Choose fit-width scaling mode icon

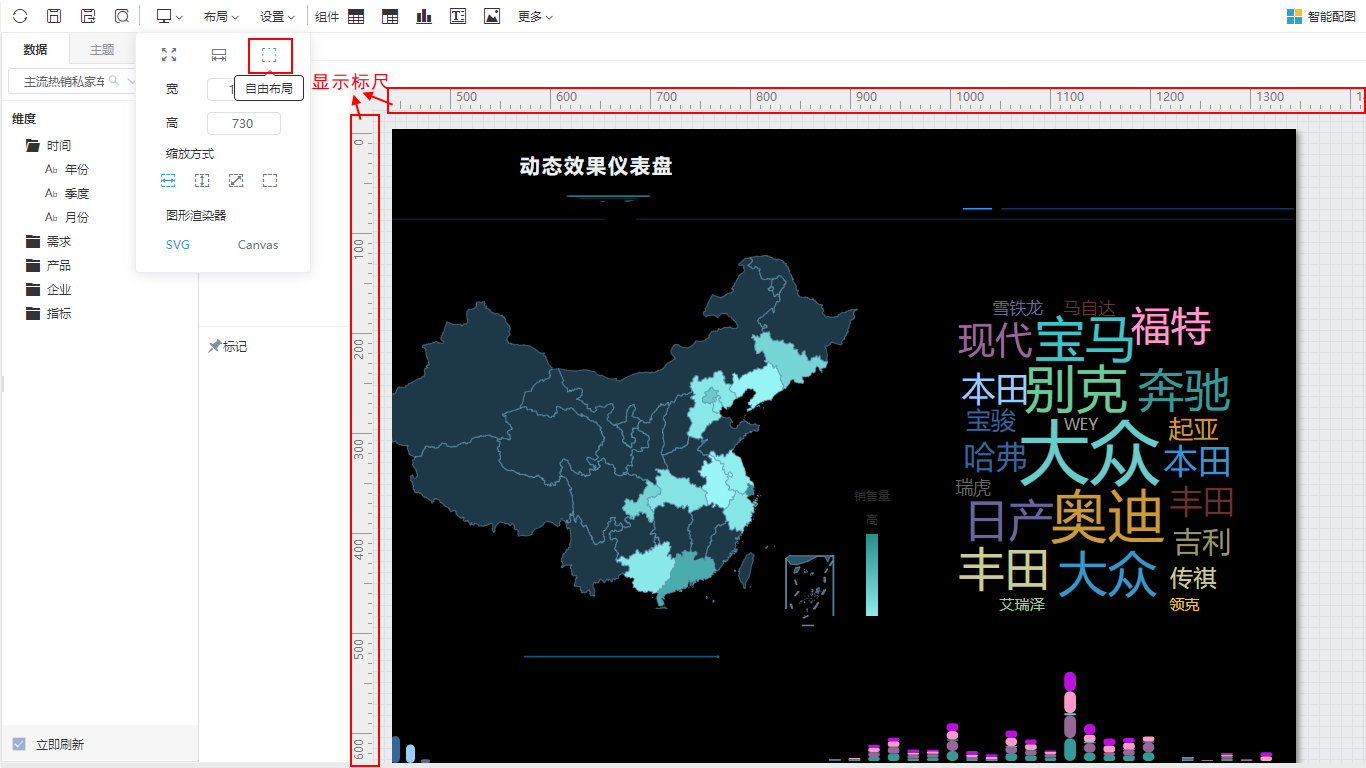tap(168, 181)
